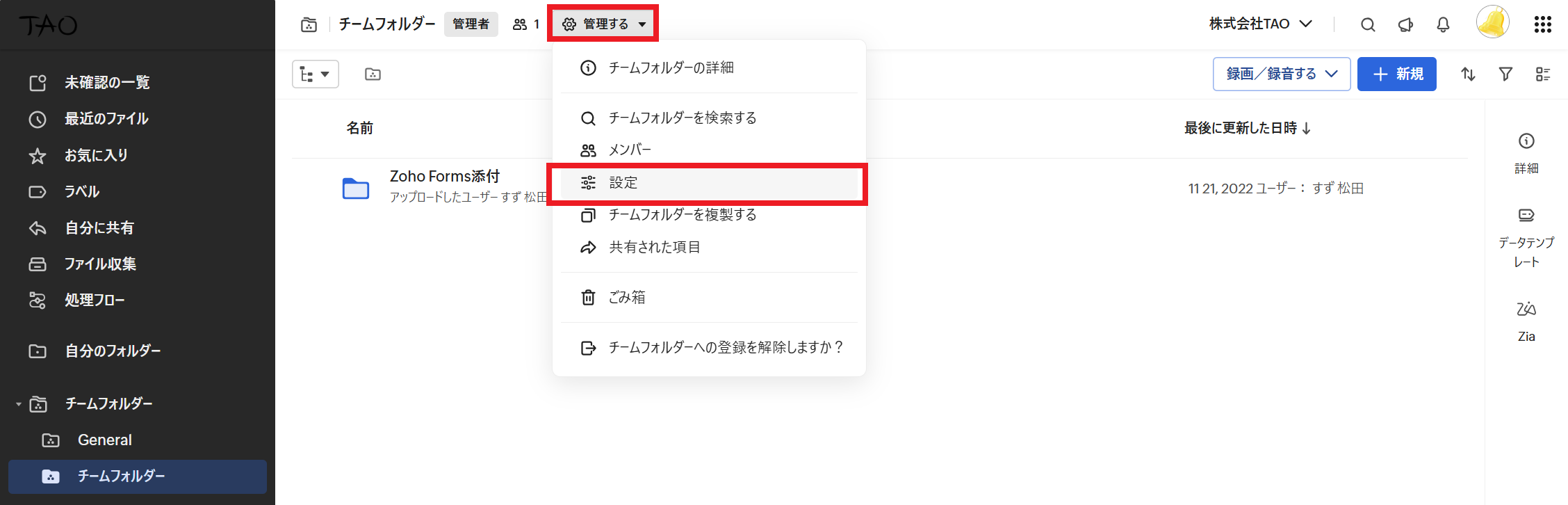Expand the 管理する dropdown
The height and width of the screenshot is (505, 1568).
[603, 24]
